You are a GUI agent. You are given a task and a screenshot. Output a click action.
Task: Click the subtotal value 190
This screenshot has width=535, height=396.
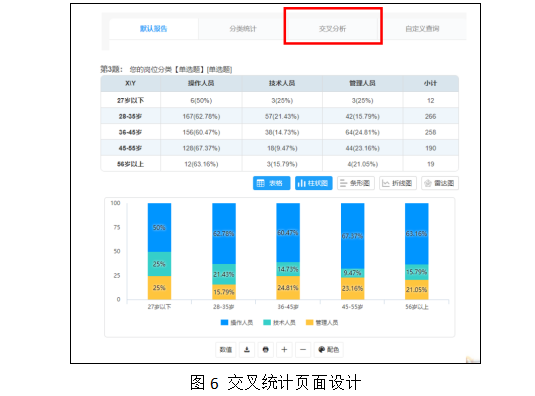click(431, 148)
